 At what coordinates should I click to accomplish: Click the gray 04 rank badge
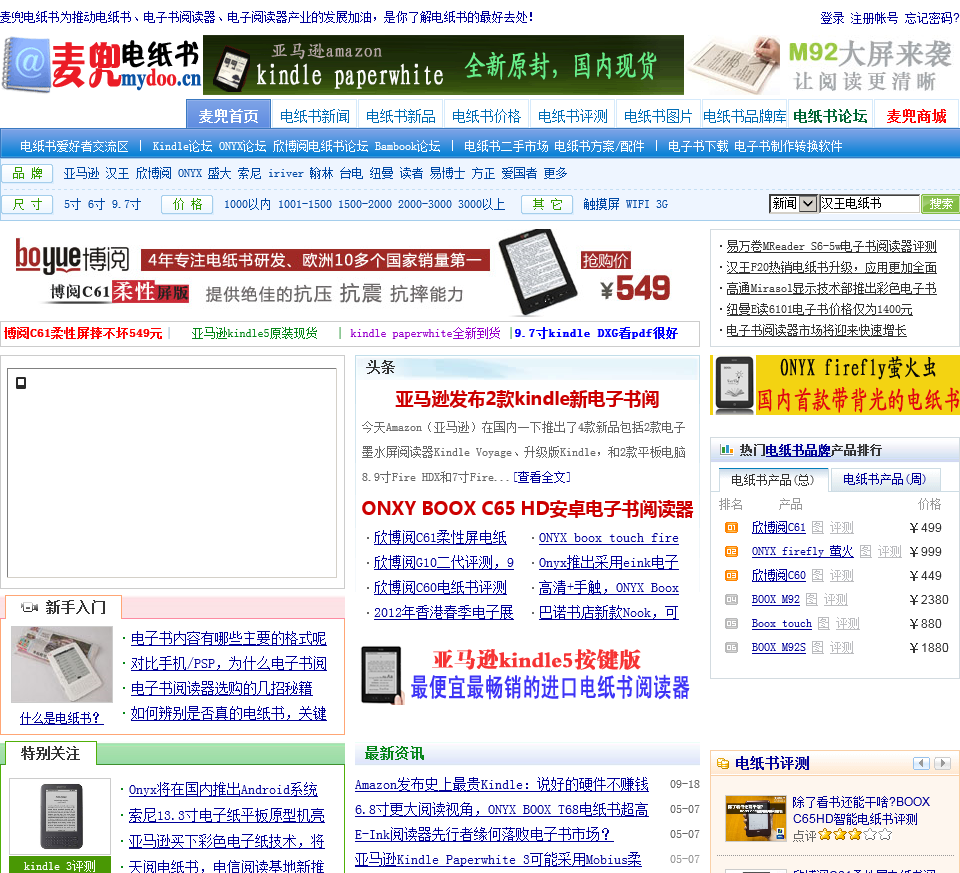point(732,599)
